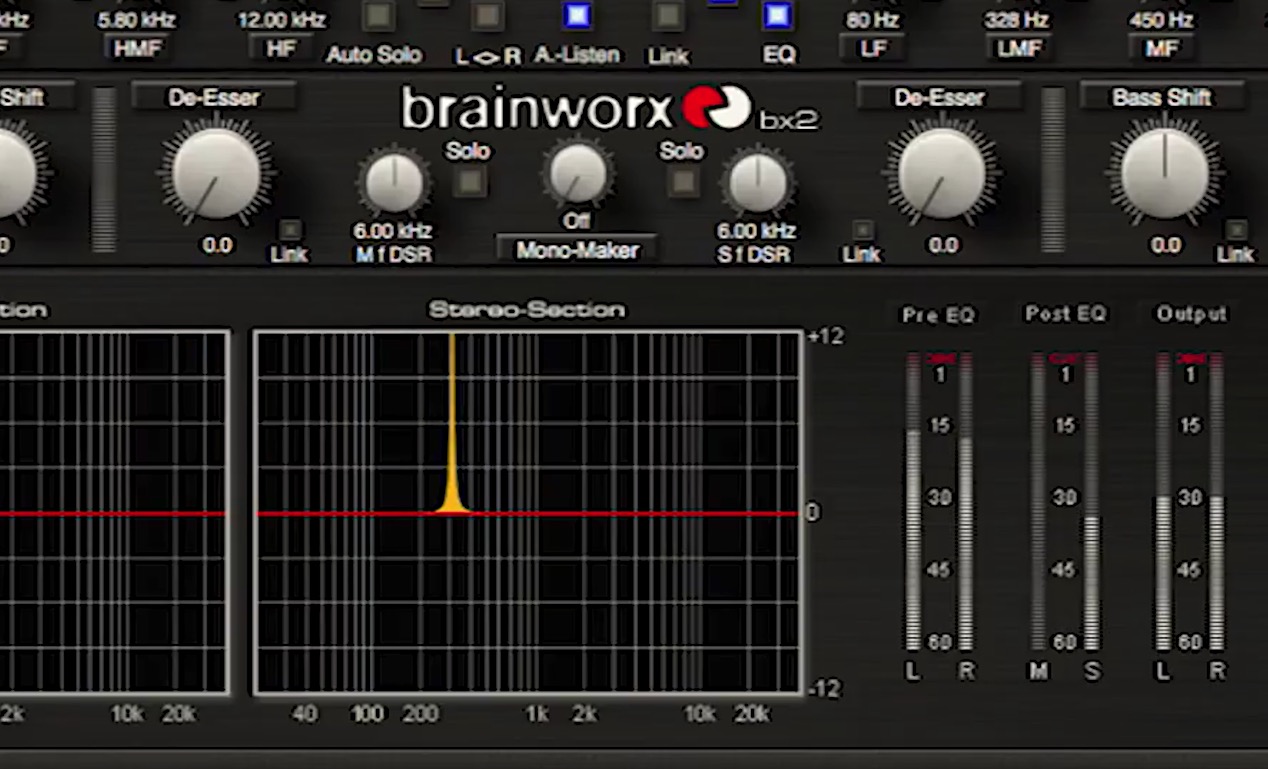Click the Post EQ meter label
Viewport: 1268px width, 769px height.
(1065, 314)
